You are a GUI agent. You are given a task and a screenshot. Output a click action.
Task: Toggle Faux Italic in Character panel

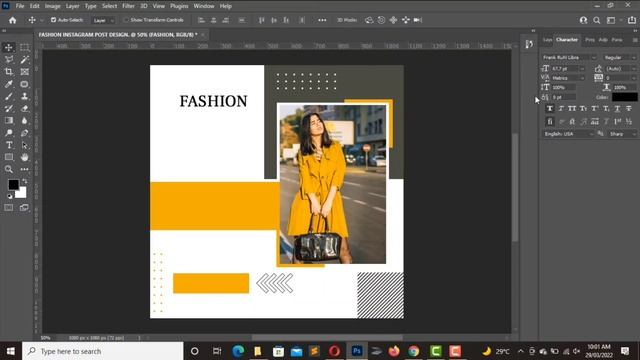(x=561, y=109)
